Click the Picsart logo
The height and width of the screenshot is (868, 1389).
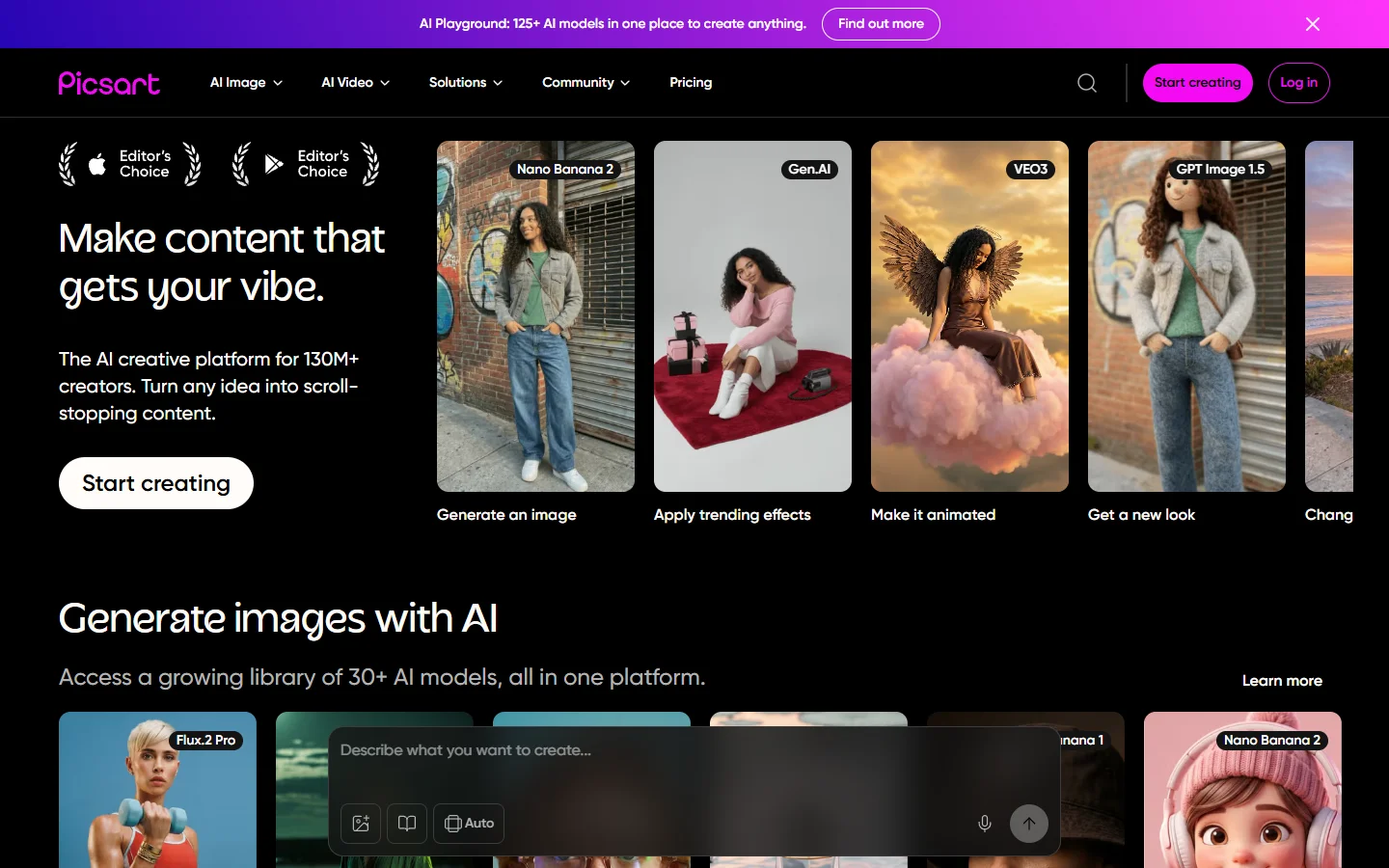tap(108, 83)
